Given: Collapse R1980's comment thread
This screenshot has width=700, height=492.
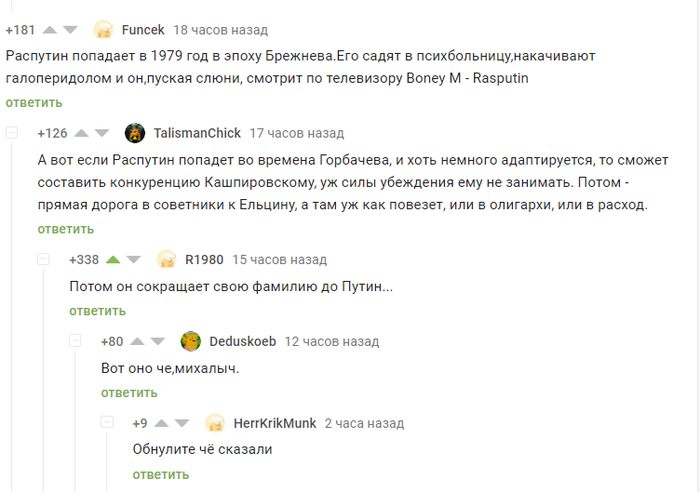Looking at the screenshot, I should (x=43, y=259).
